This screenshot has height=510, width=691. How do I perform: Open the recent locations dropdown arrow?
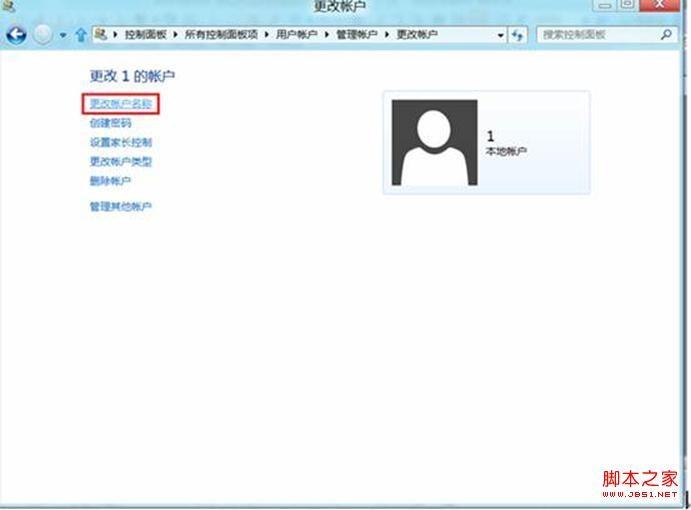point(63,35)
